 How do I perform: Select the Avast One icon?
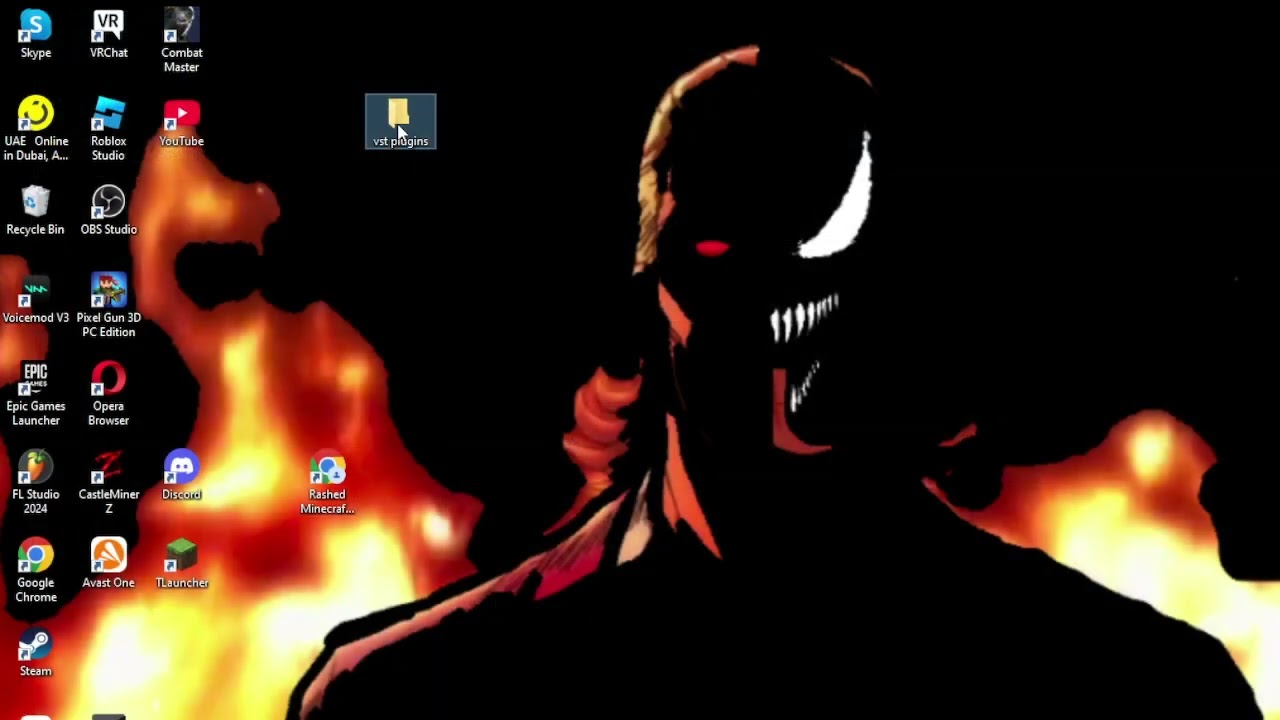(x=108, y=564)
